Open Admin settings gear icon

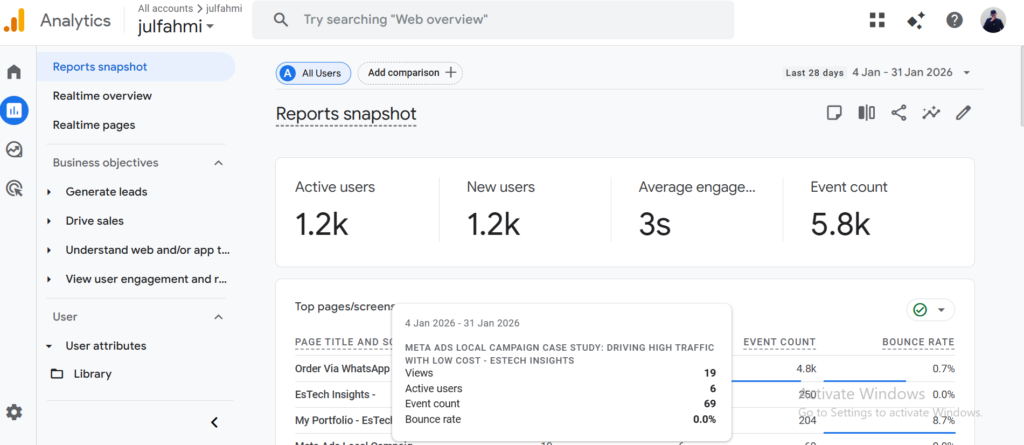(14, 412)
